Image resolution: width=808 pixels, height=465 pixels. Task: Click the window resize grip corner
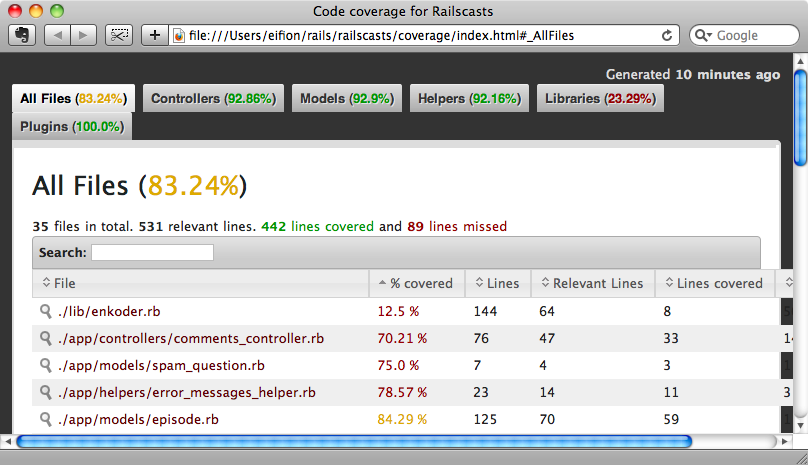(801, 458)
